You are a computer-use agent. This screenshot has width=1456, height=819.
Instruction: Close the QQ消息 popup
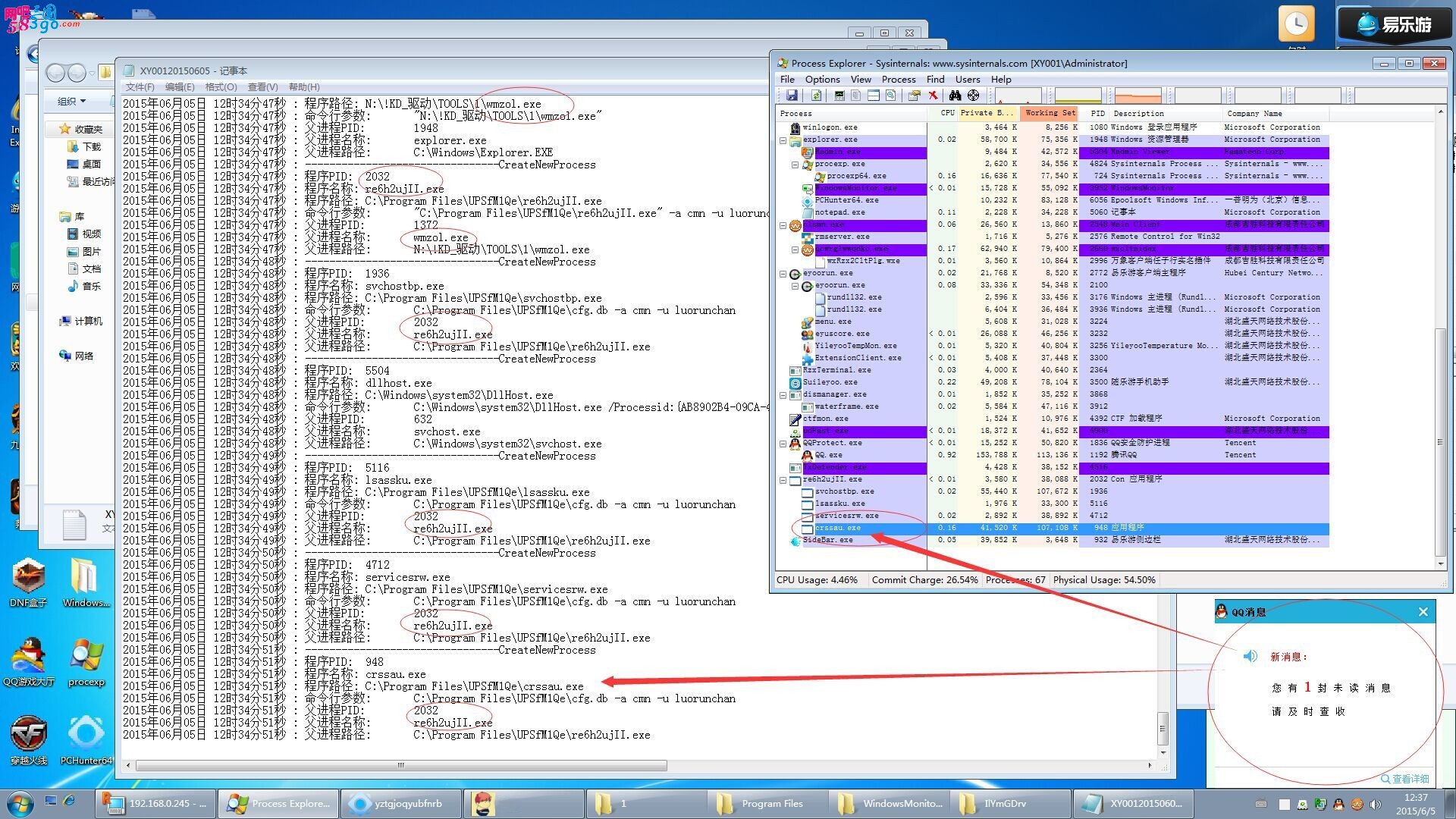[1423, 612]
